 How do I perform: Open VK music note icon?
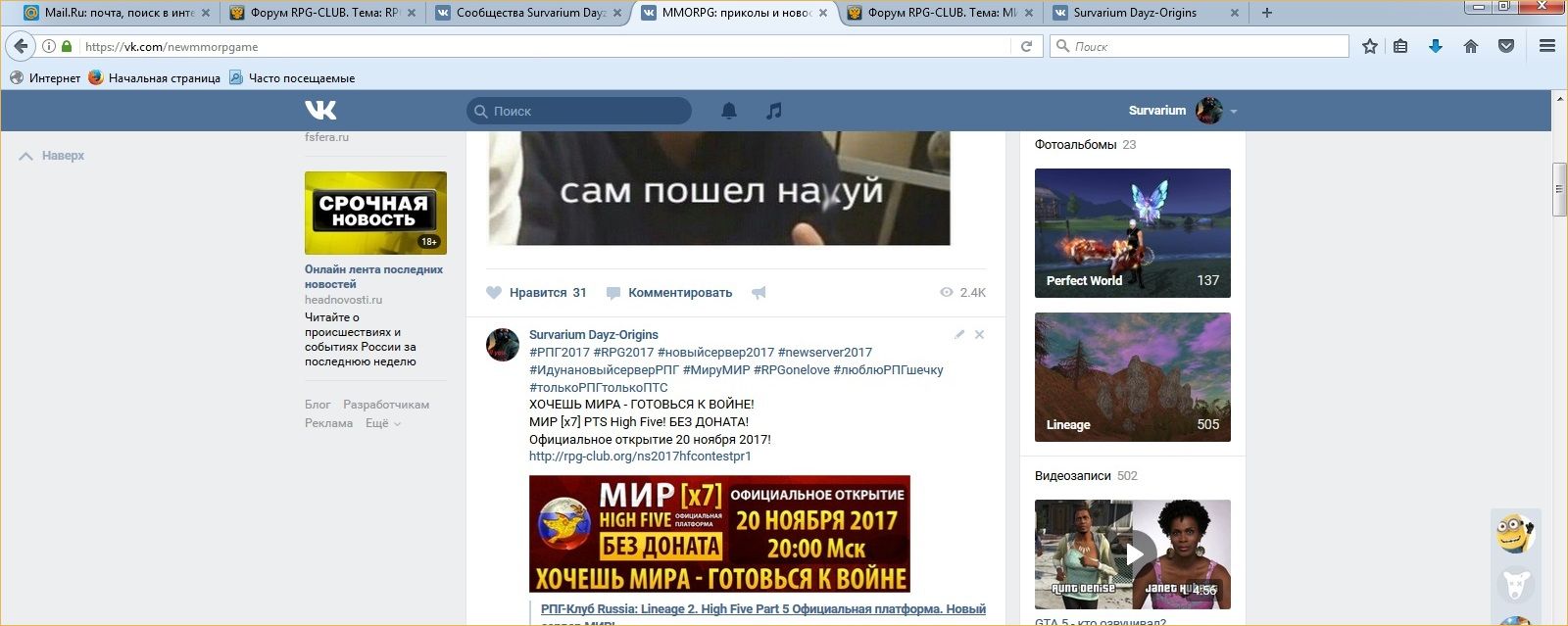774,111
